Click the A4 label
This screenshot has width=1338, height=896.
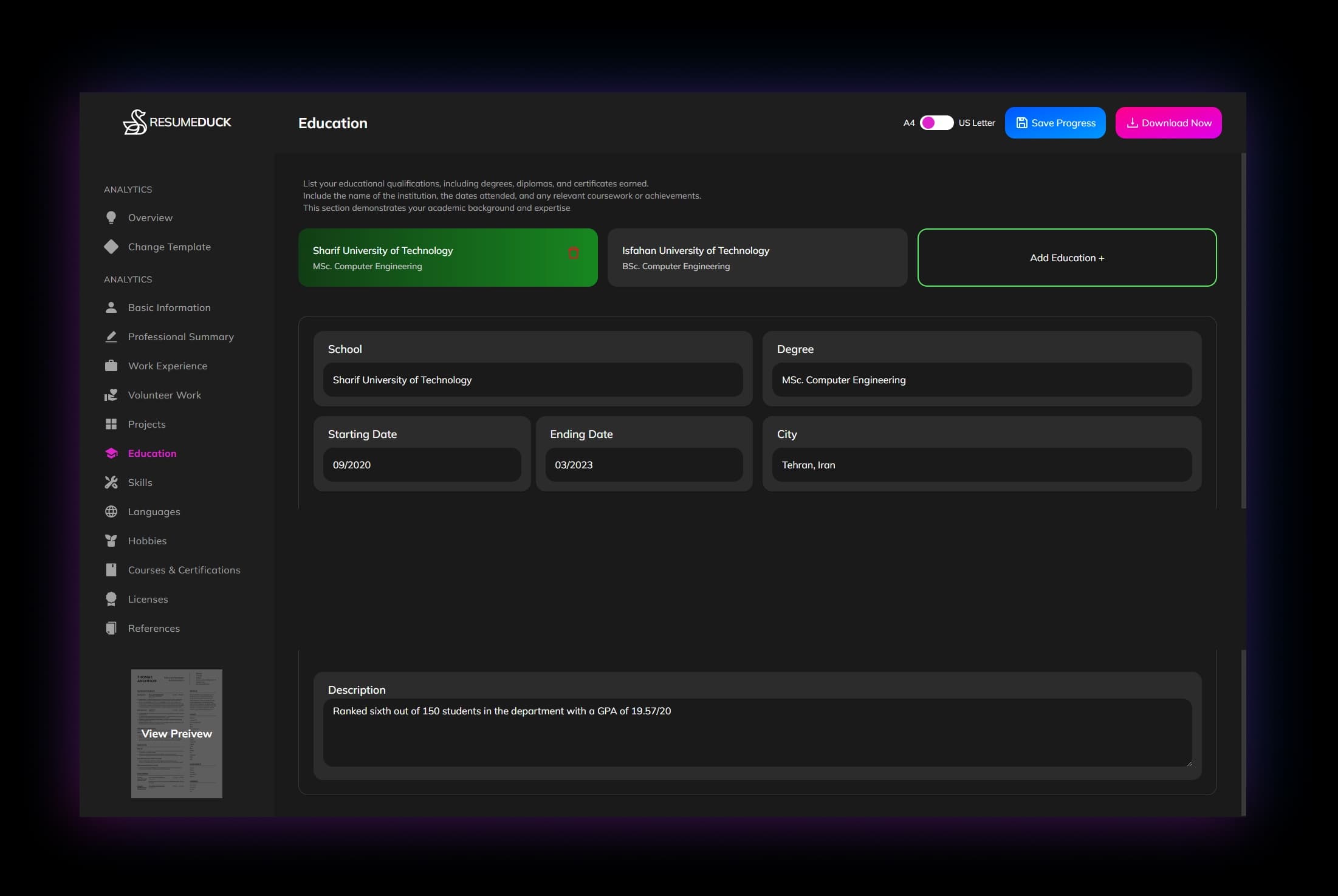click(x=909, y=123)
